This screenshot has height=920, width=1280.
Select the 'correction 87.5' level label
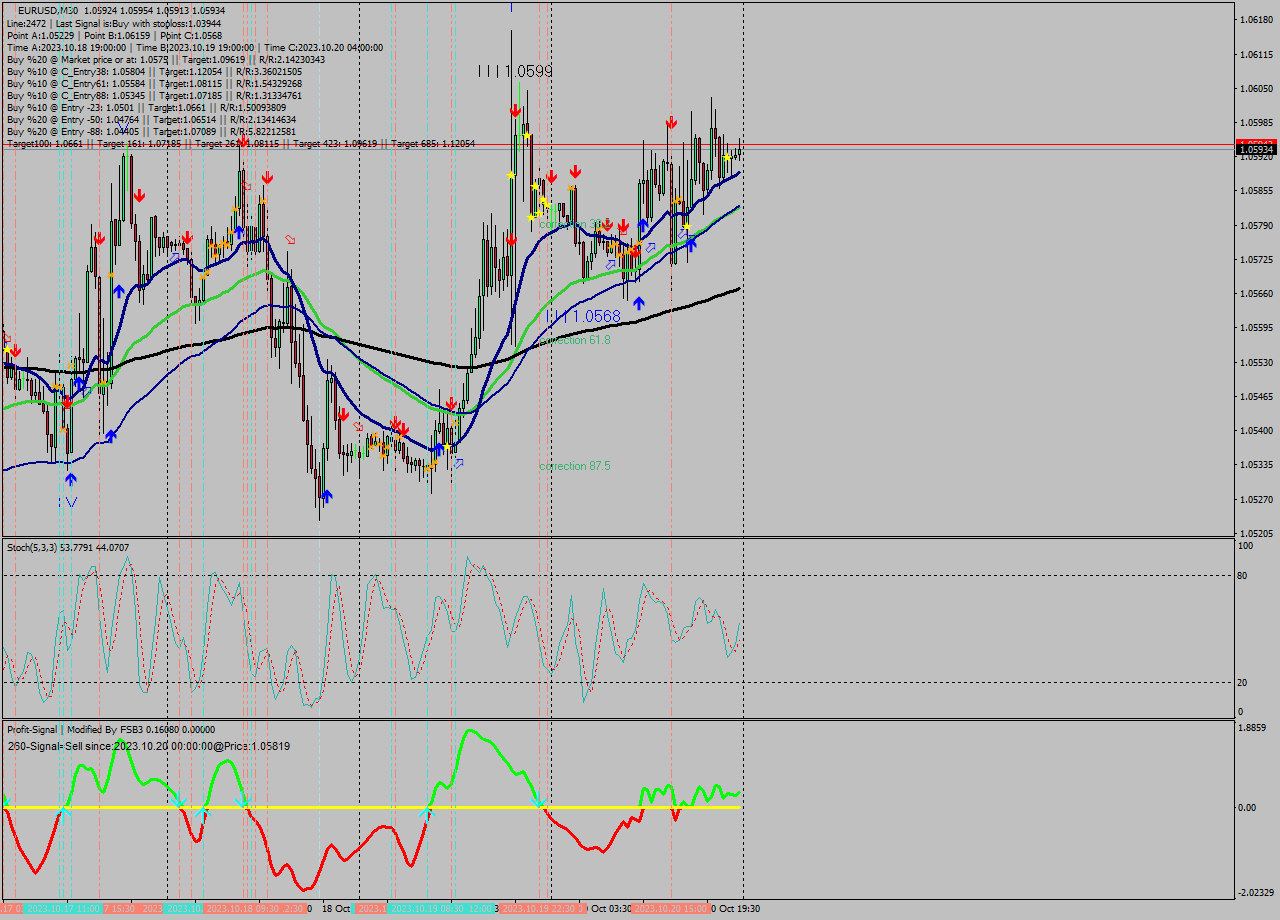tap(574, 466)
